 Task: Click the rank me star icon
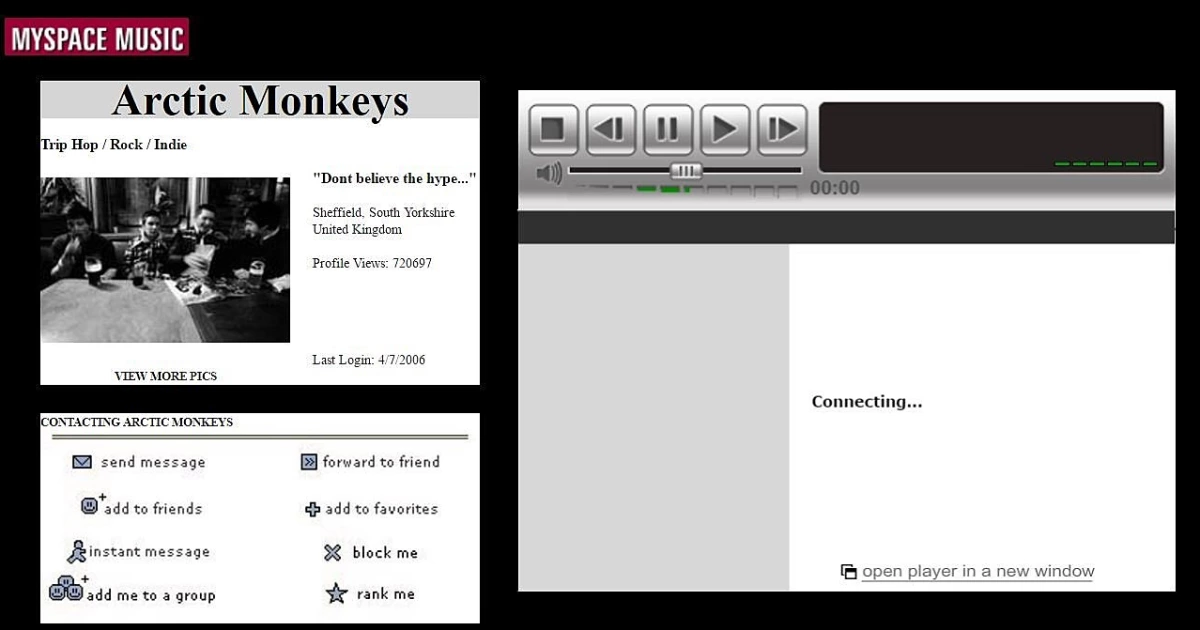click(337, 594)
